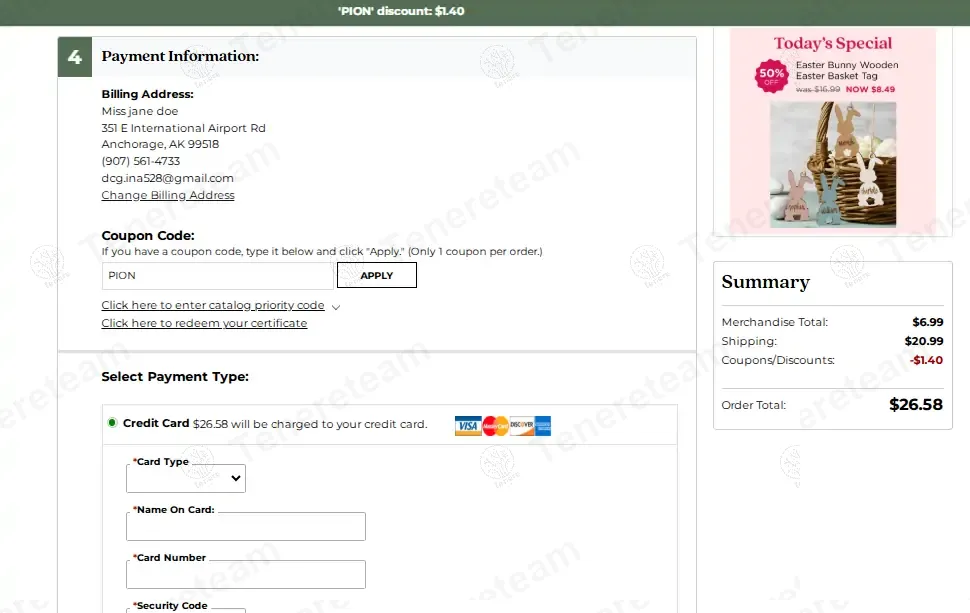Click the MasterCard logo
The height and width of the screenshot is (613, 970).
pos(495,426)
